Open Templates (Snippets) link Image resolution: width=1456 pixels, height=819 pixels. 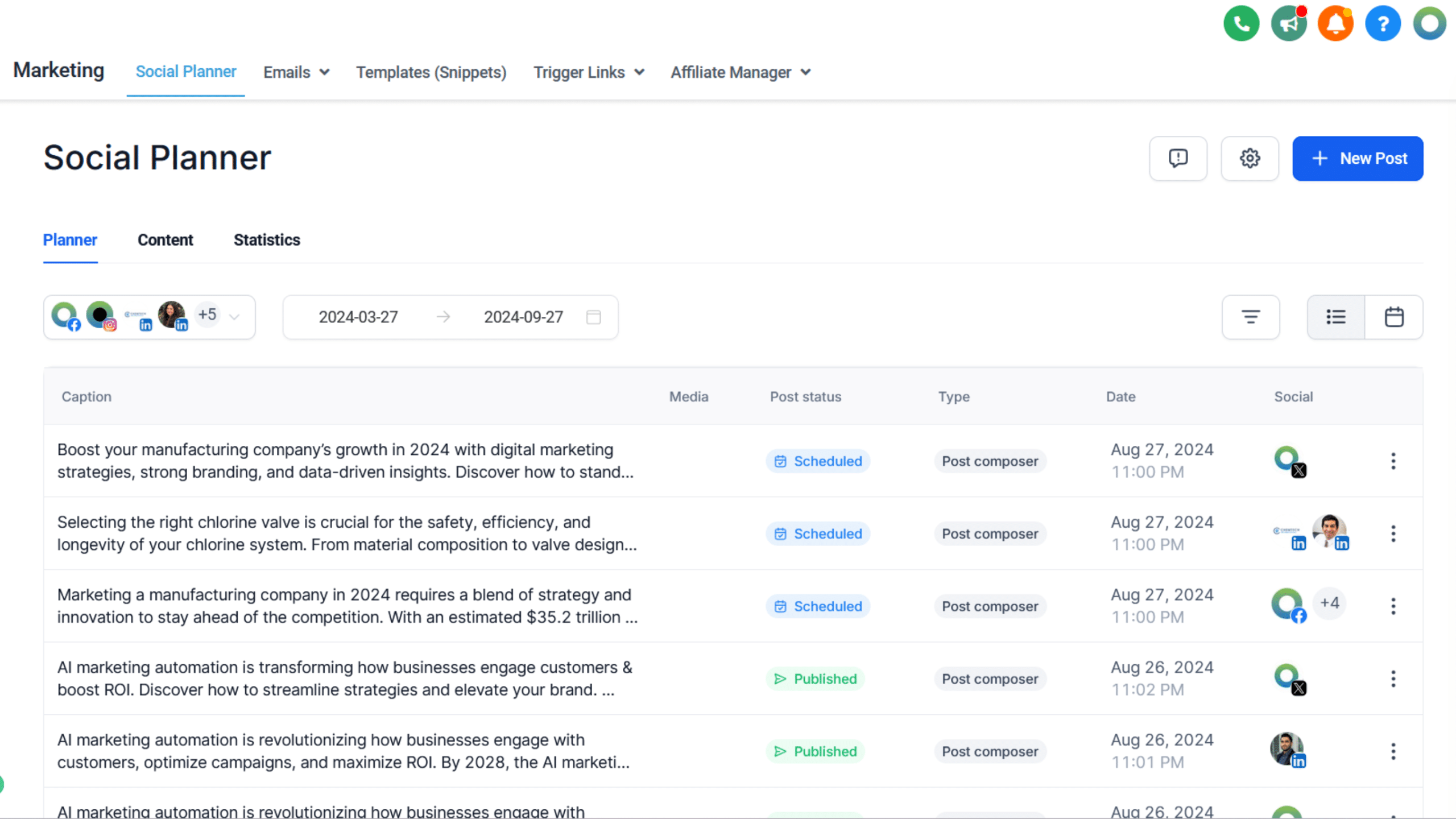pos(431,72)
